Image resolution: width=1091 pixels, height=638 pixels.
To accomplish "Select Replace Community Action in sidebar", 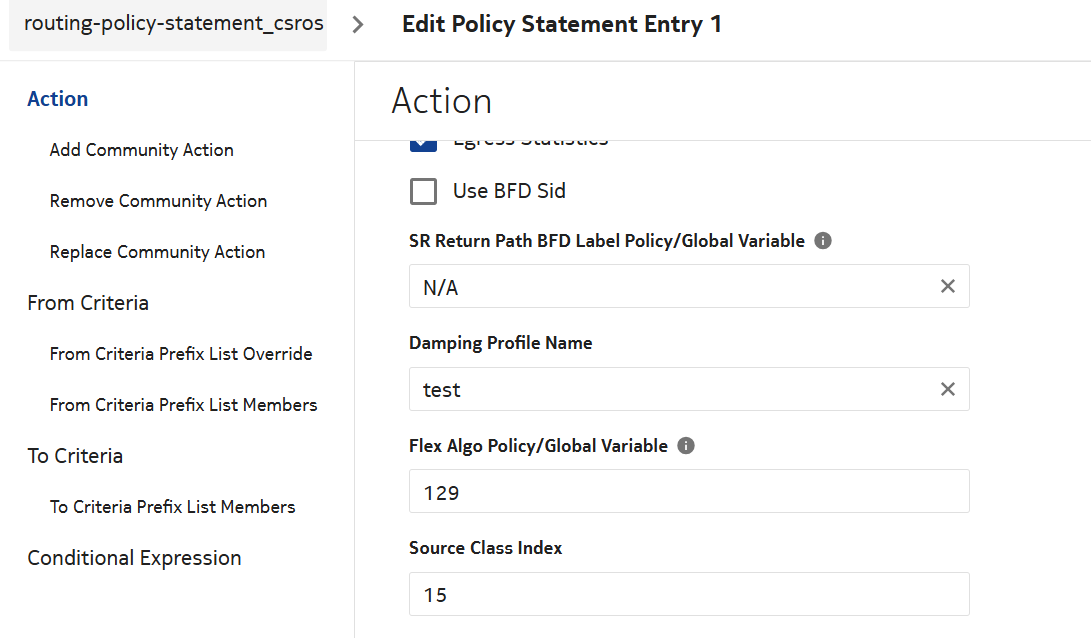I will pyautogui.click(x=157, y=252).
